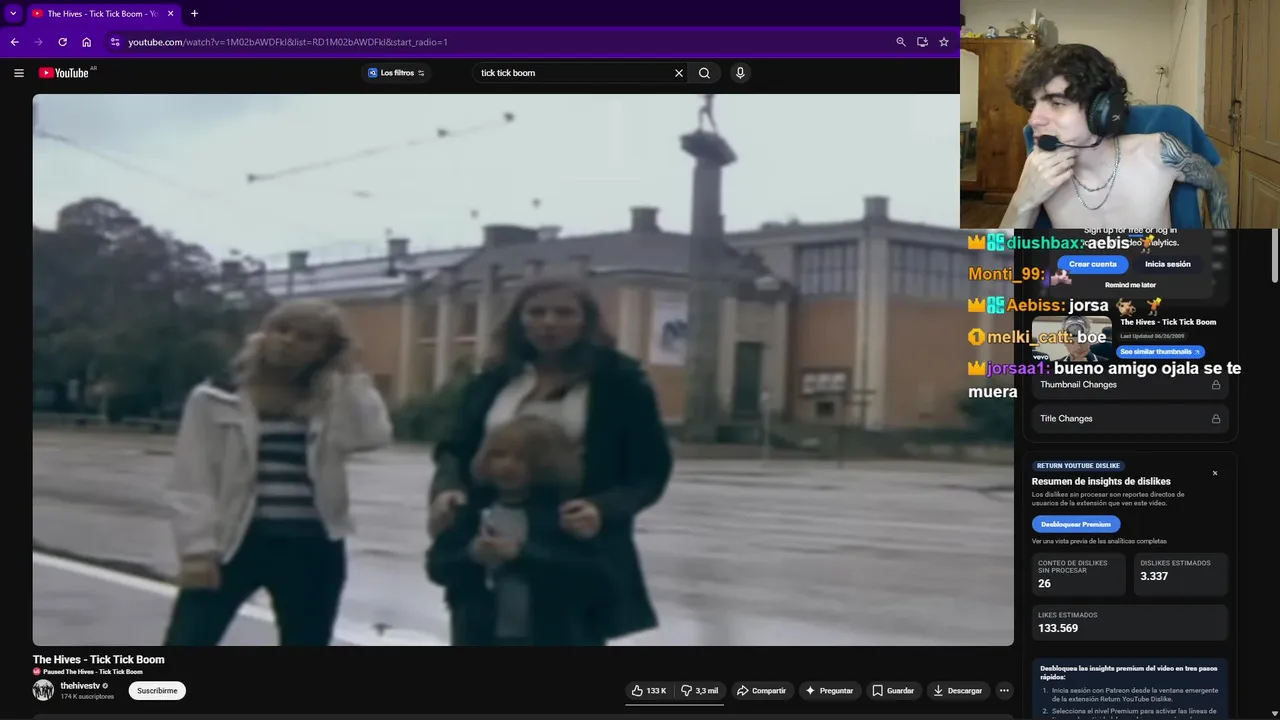
Task: Open the three-dot more actions menu
Action: click(1004, 690)
